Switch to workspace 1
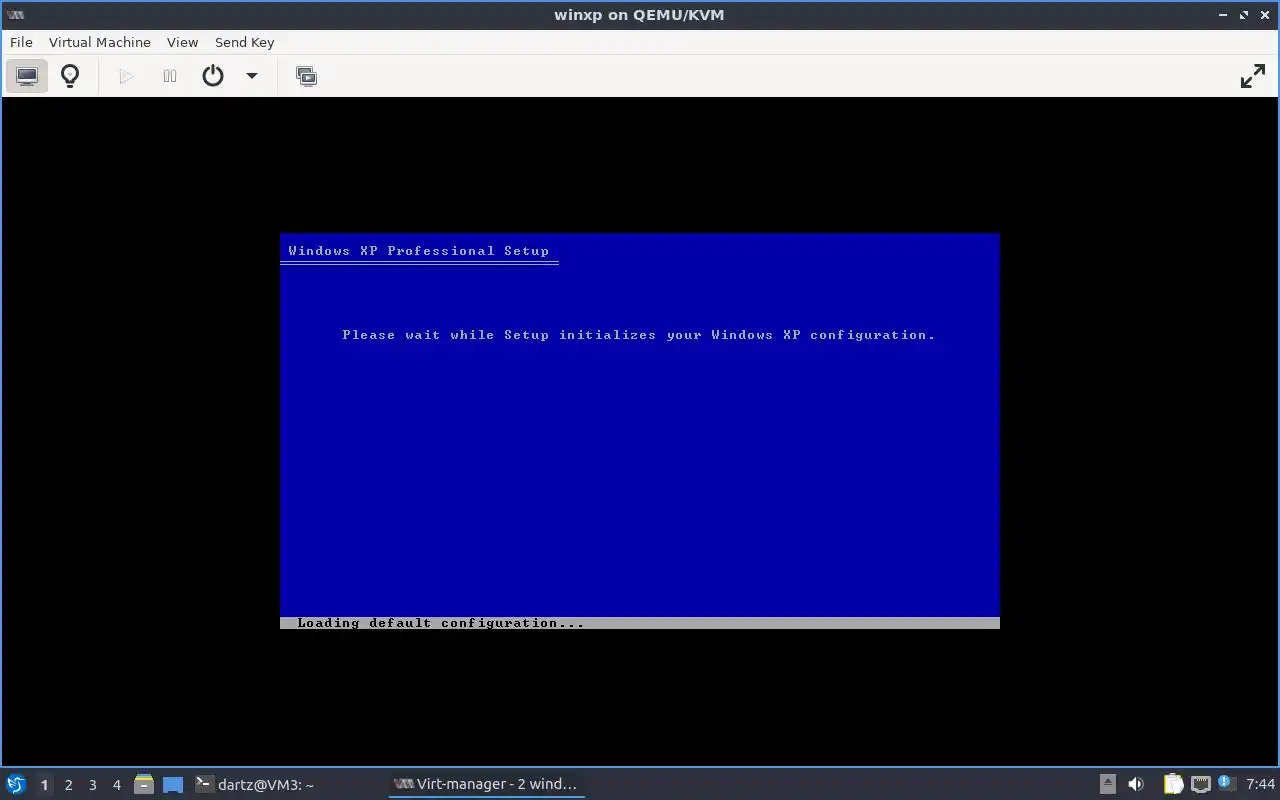Viewport: 1280px width, 800px height. [x=44, y=785]
